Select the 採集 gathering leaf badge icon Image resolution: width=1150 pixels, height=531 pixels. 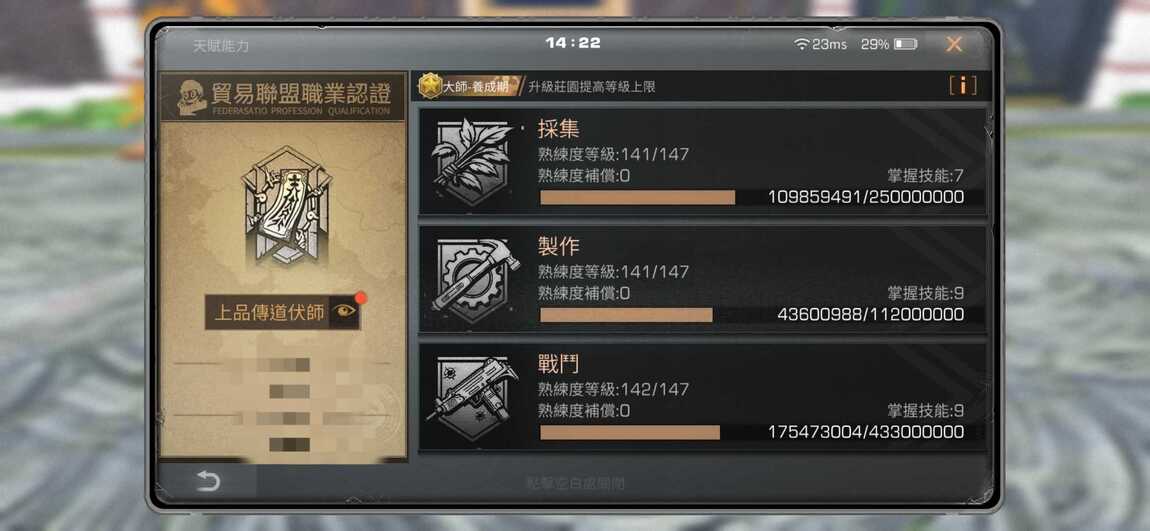point(472,161)
